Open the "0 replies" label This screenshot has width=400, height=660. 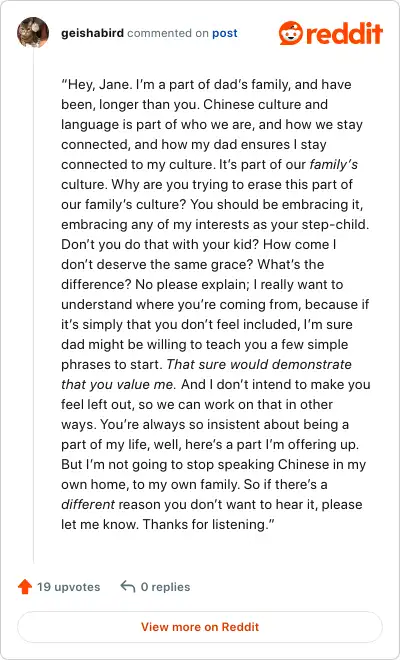click(165, 587)
